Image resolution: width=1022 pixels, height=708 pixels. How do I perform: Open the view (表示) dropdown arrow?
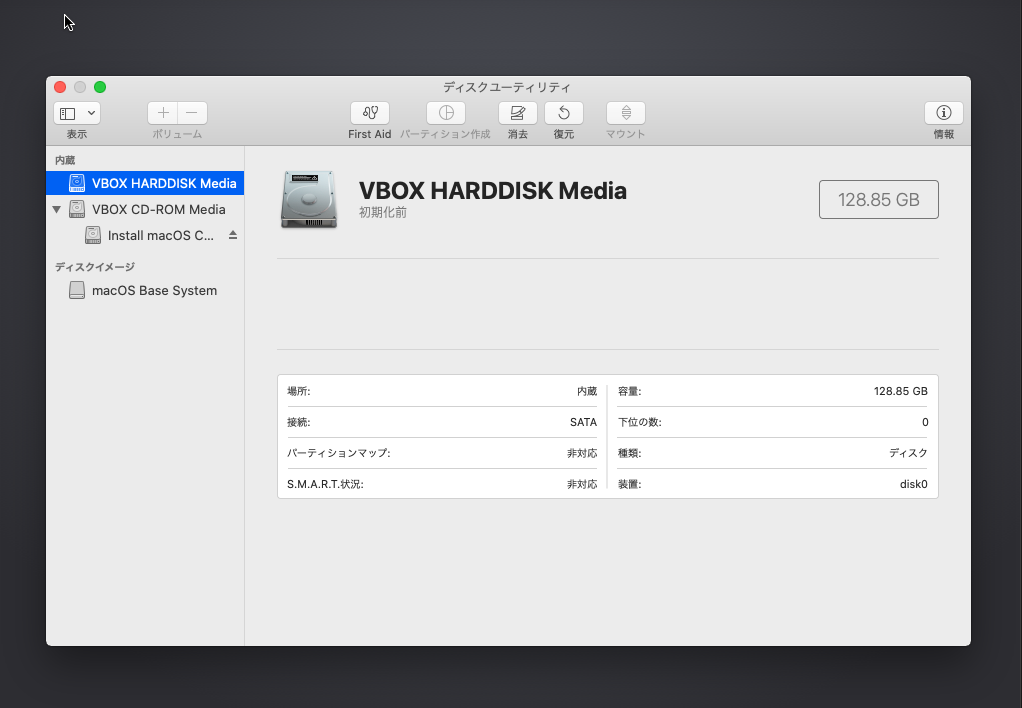click(x=92, y=113)
